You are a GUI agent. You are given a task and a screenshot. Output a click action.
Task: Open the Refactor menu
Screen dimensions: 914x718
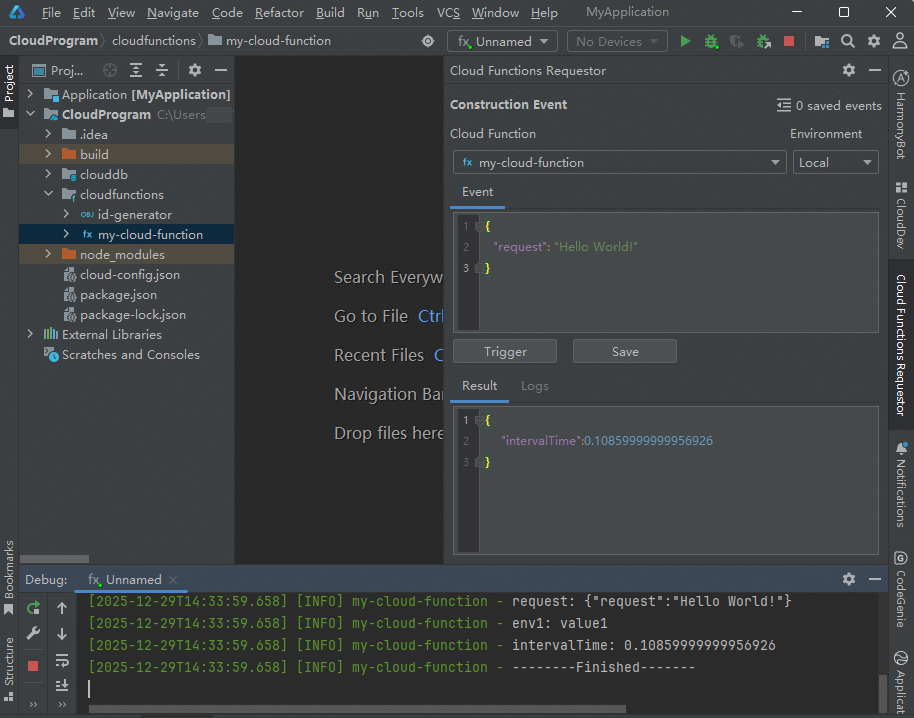[279, 13]
